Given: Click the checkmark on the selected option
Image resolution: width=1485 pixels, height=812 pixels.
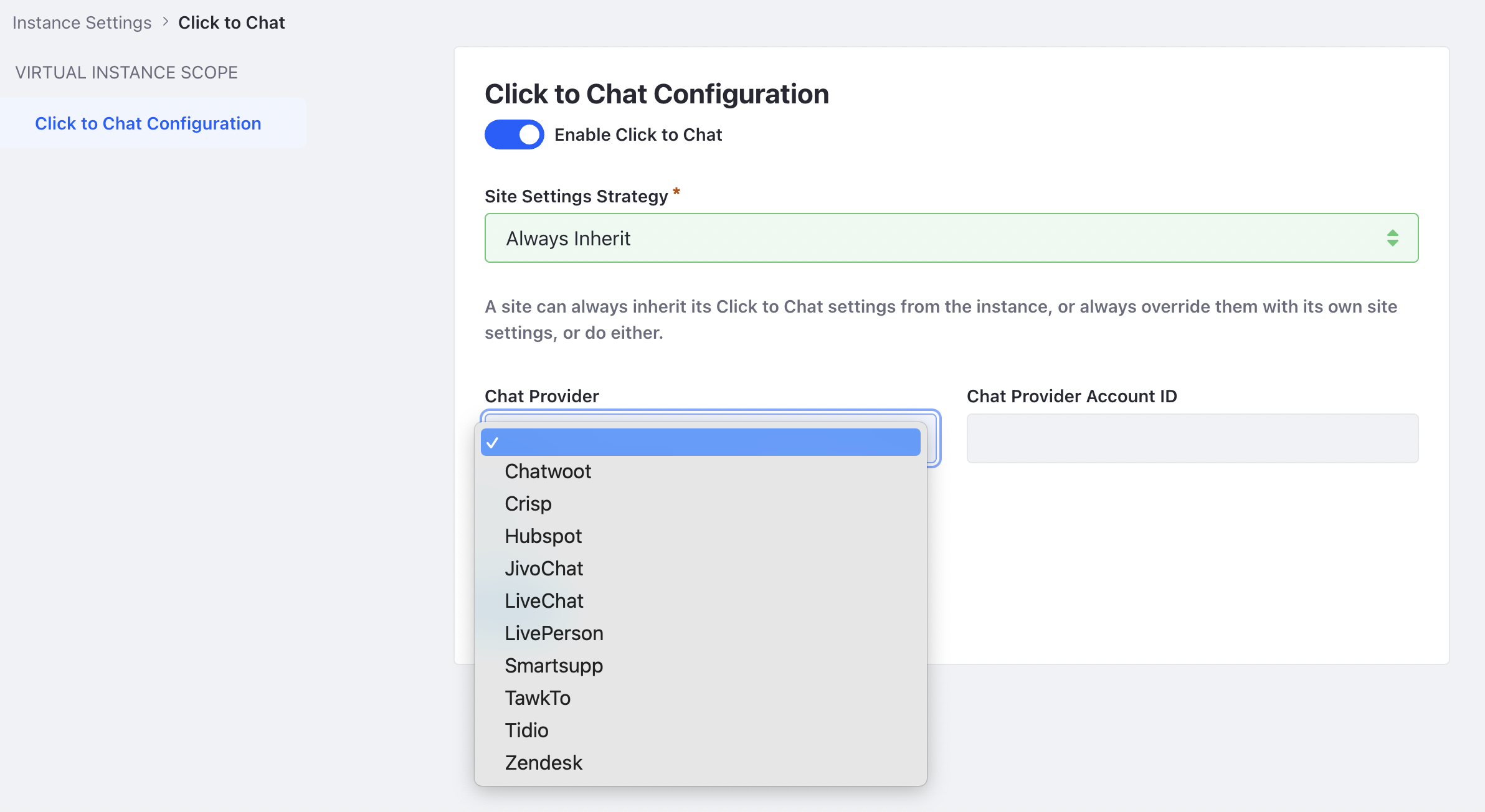Looking at the screenshot, I should pos(493,443).
